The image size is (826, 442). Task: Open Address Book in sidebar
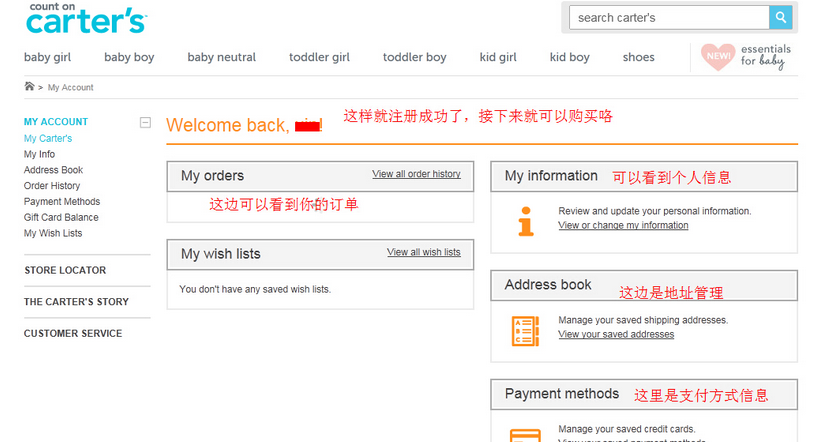coord(53,170)
